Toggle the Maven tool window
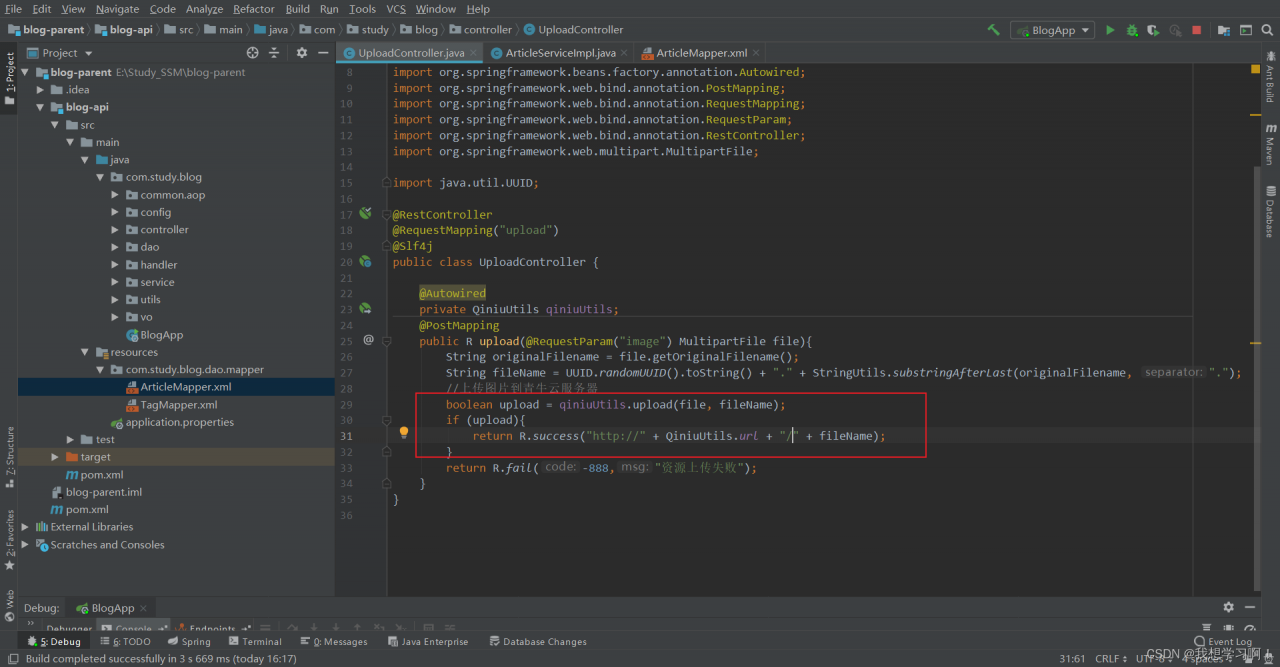This screenshot has height=667, width=1280. pyautogui.click(x=1270, y=145)
